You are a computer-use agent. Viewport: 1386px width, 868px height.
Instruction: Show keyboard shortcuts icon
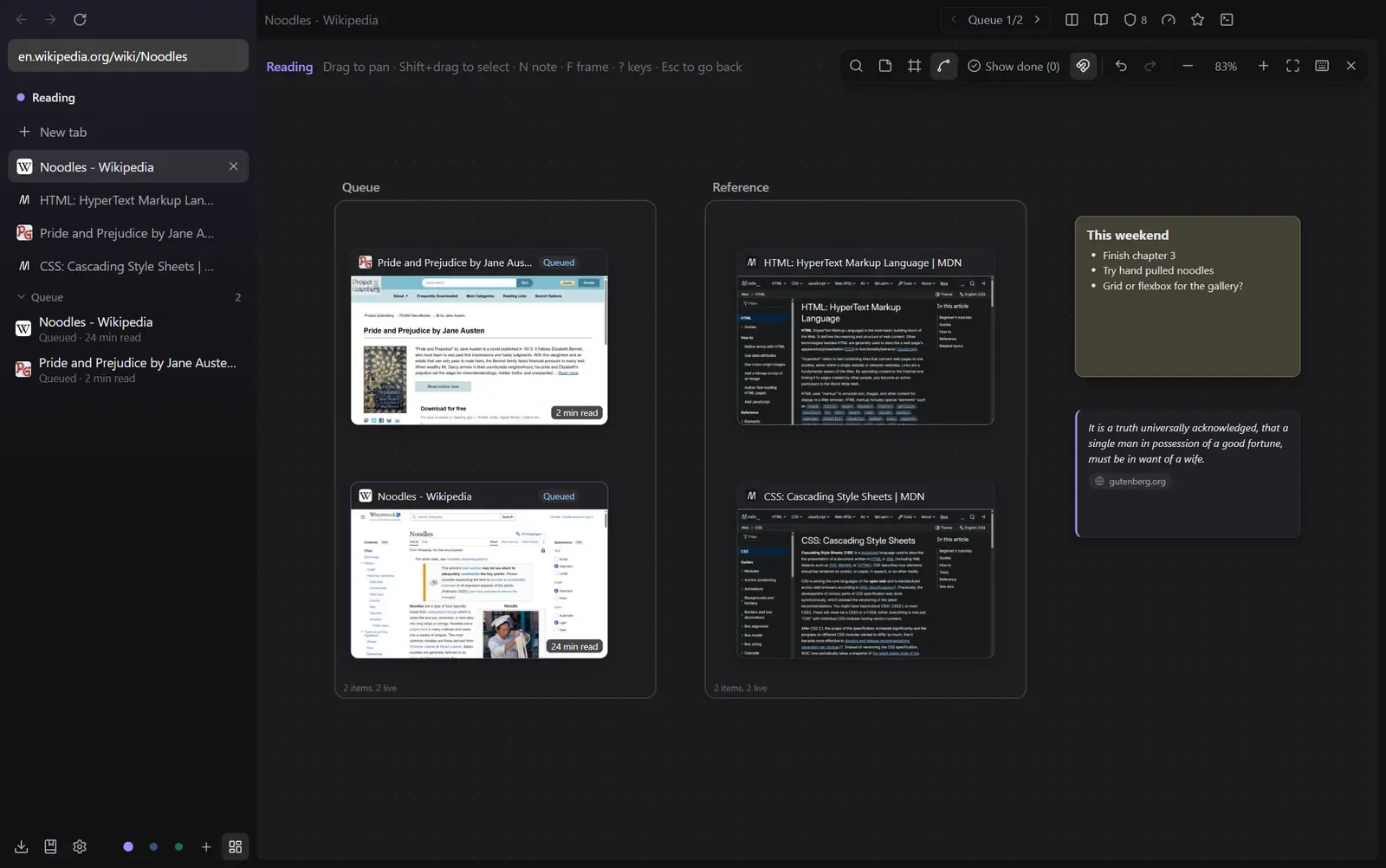click(x=1322, y=66)
